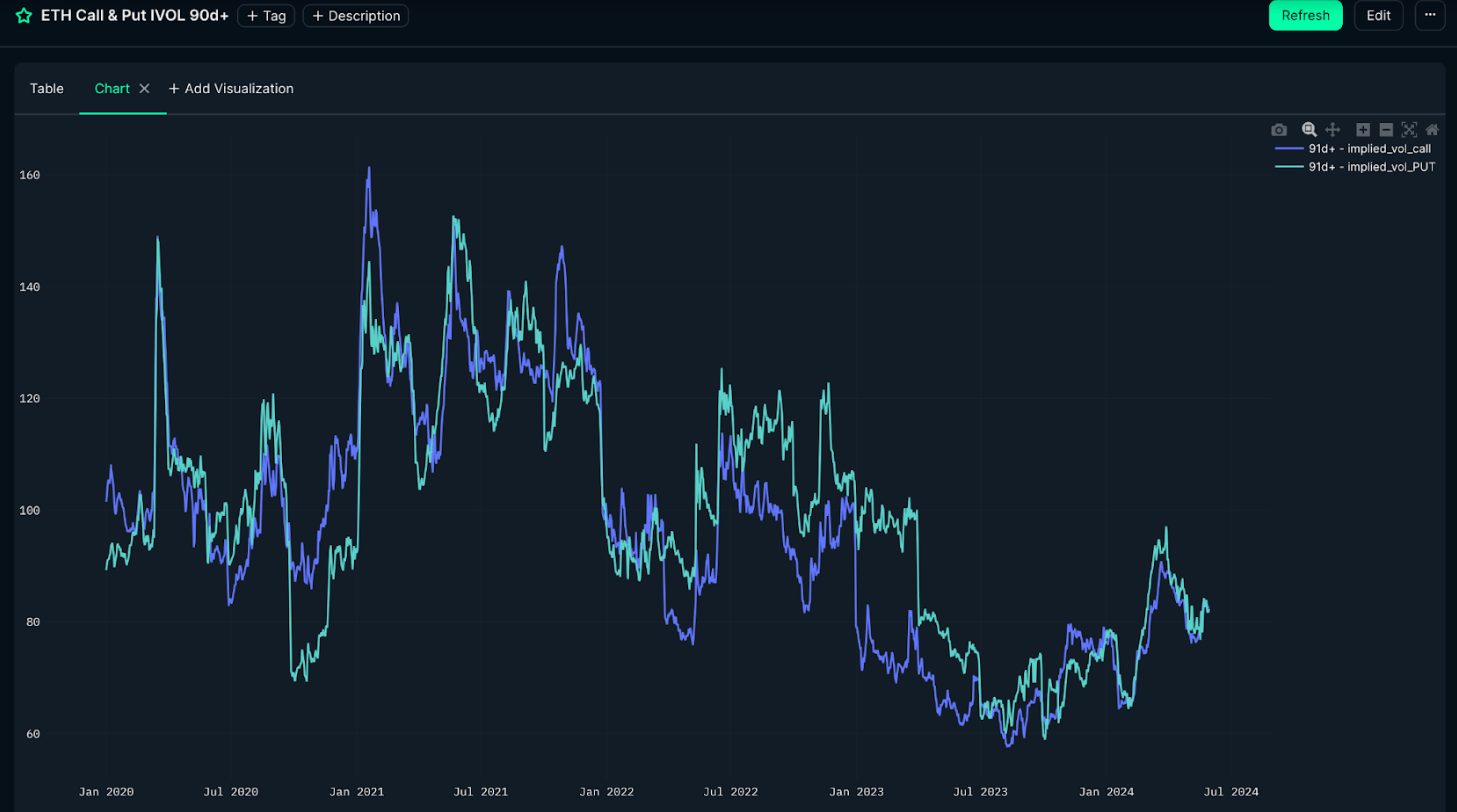Screen dimensions: 1457x812
Task: Add a Description to the query
Action: 356,16
